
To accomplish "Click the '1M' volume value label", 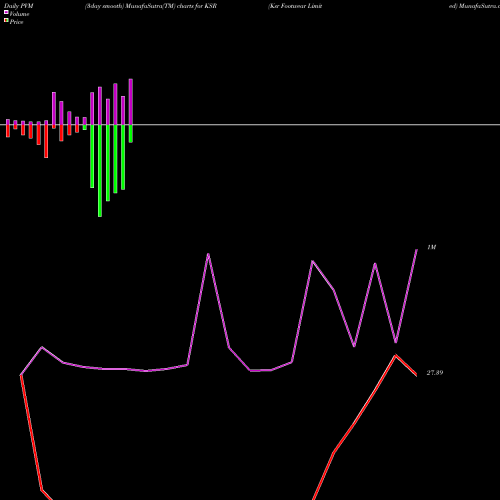I will pyautogui.click(x=432, y=247).
